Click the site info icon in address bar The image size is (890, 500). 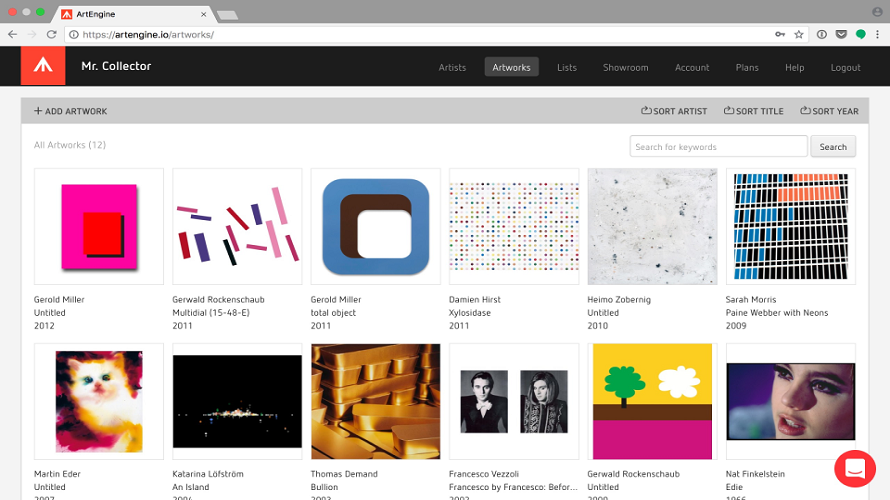(74, 35)
